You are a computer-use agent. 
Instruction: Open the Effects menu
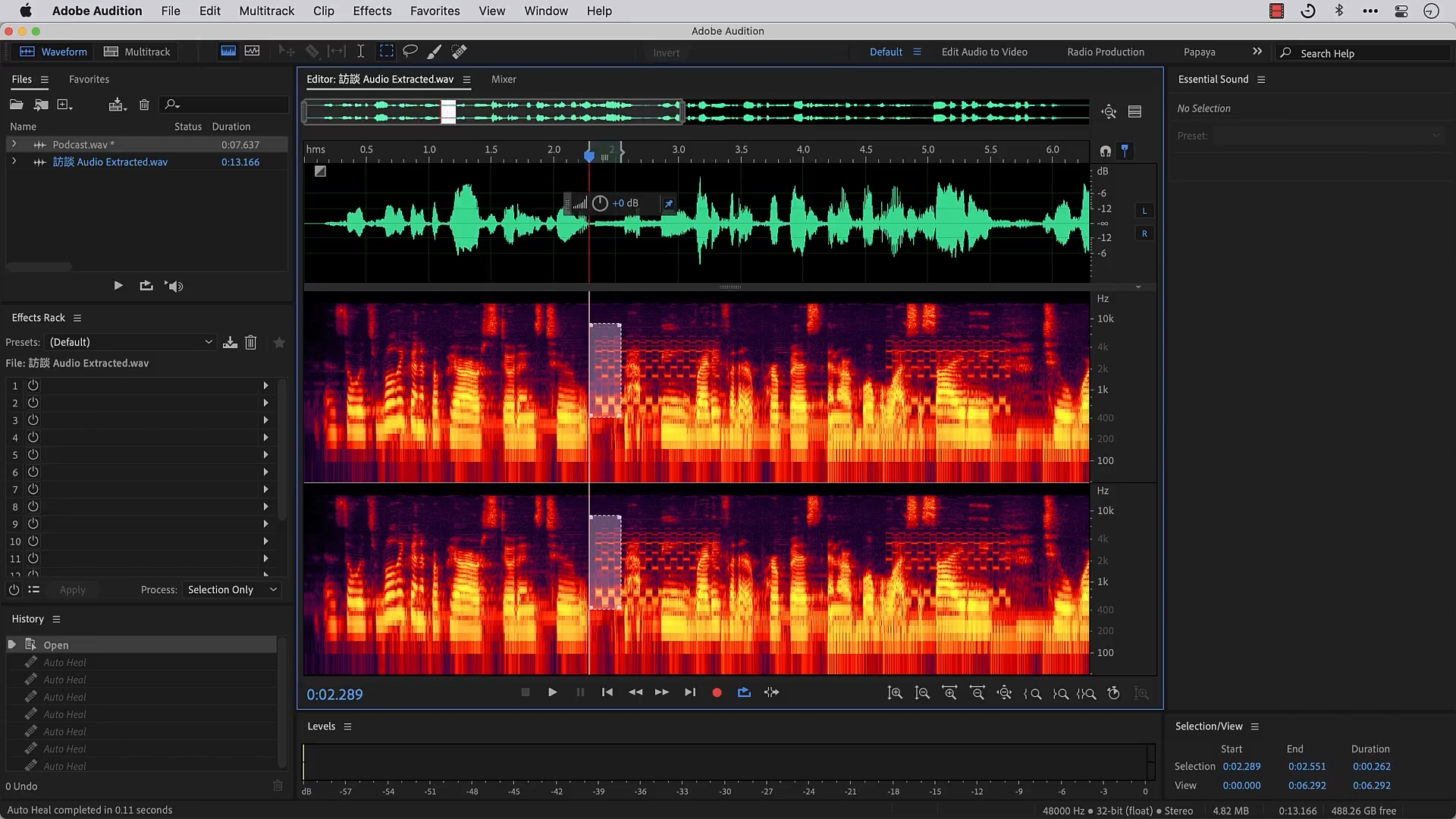pos(372,11)
